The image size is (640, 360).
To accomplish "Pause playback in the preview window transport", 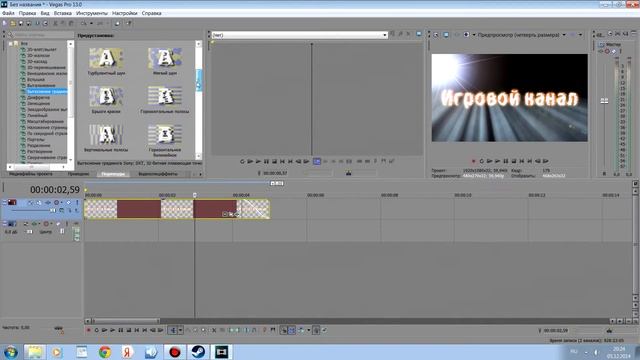I will [x=506, y=161].
